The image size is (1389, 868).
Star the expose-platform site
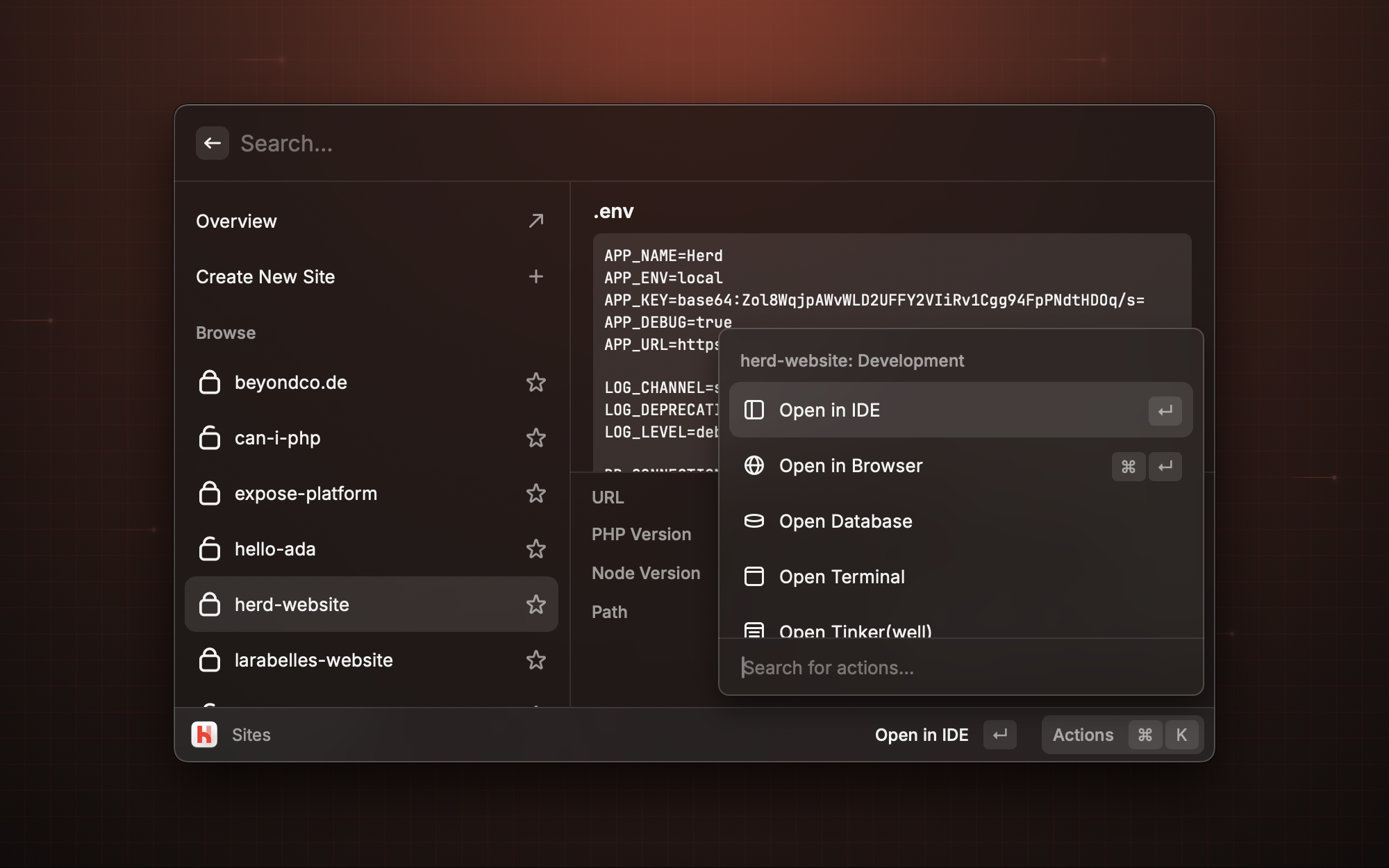click(x=535, y=493)
